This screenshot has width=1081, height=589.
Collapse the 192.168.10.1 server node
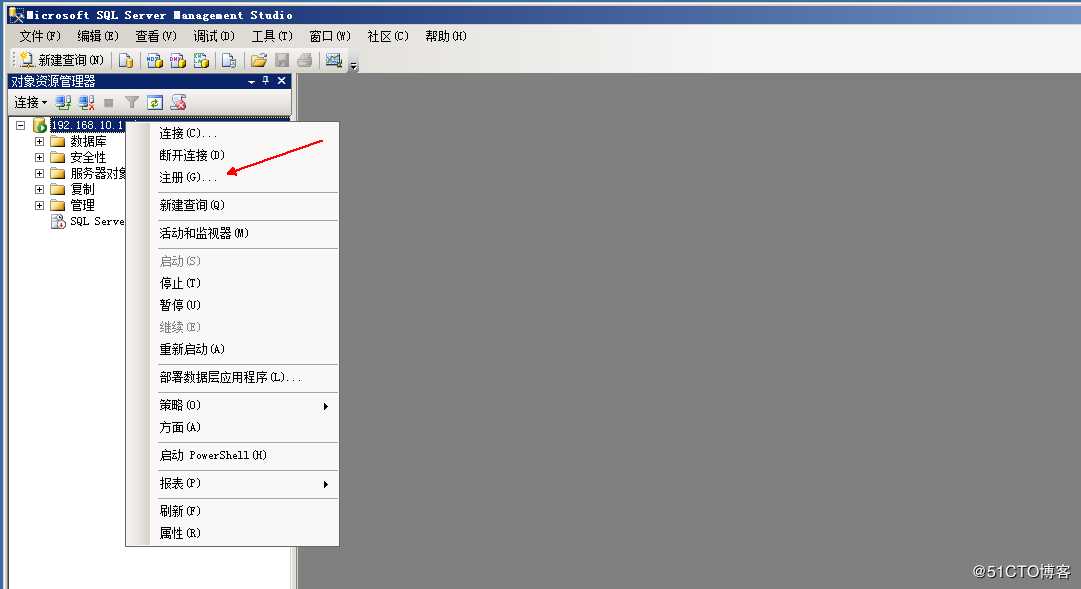[x=21, y=126]
